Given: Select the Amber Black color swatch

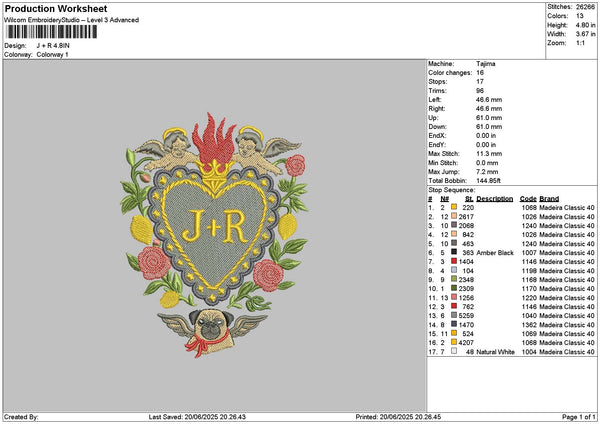Looking at the screenshot, I should pyautogui.click(x=454, y=253).
